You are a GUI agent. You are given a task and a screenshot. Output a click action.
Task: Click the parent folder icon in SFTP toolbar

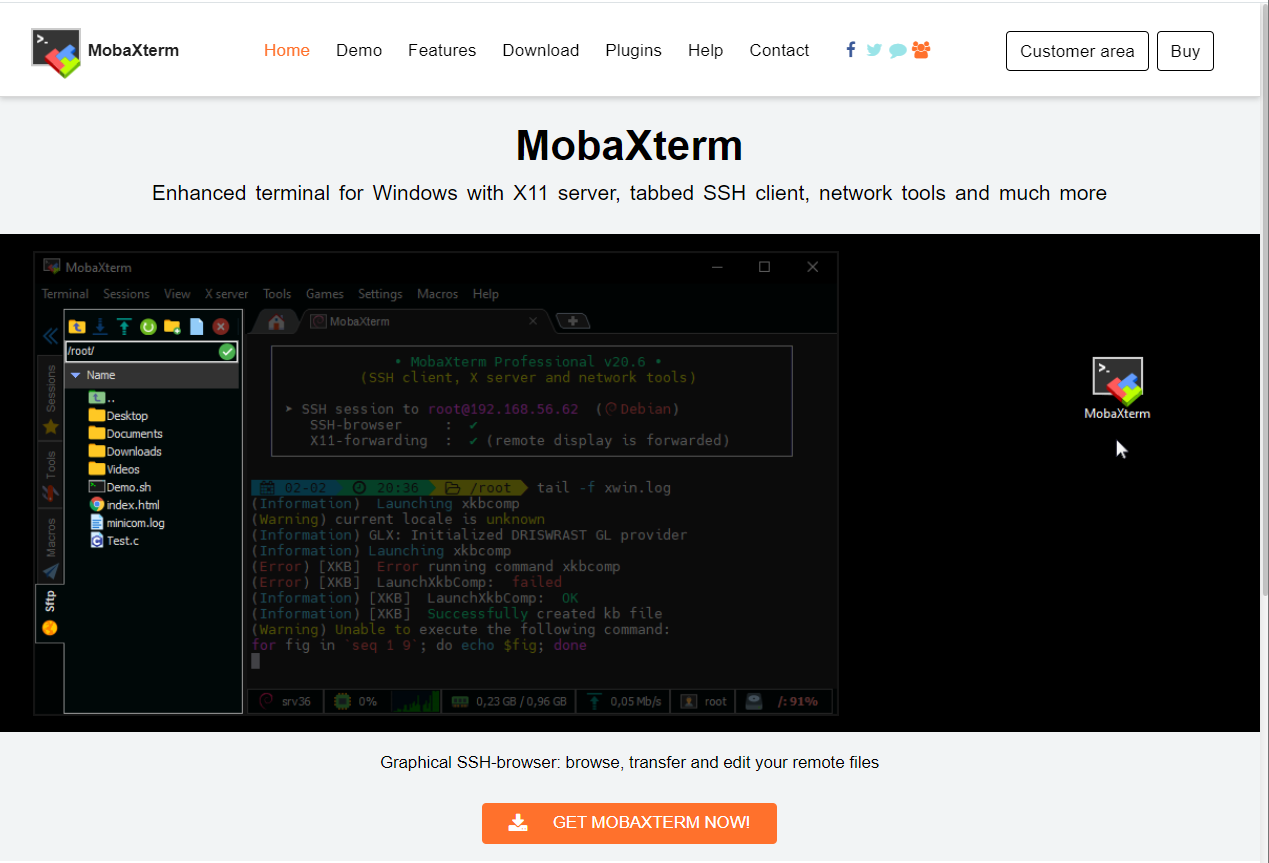[77, 326]
